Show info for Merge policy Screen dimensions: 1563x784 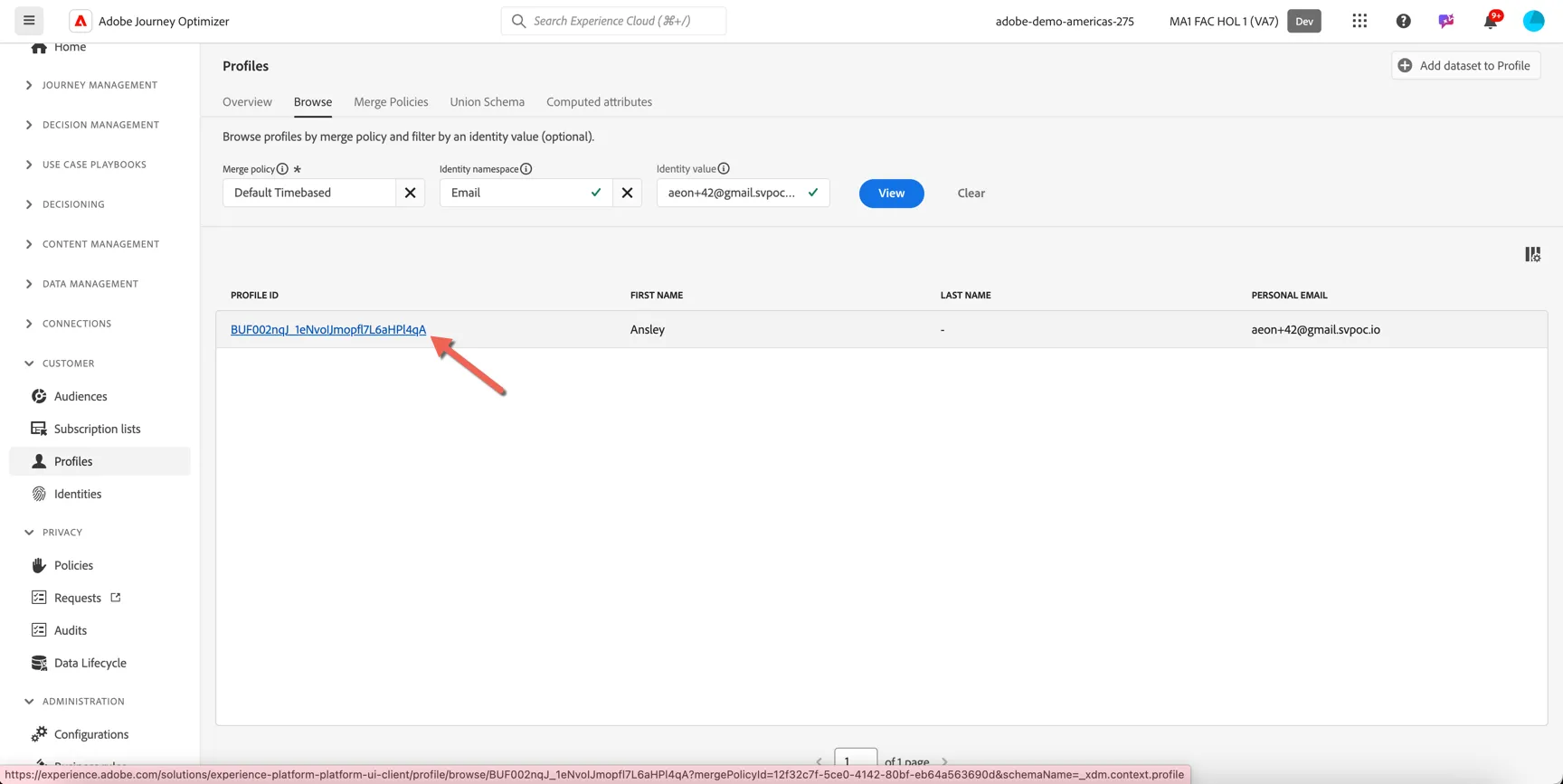[282, 169]
